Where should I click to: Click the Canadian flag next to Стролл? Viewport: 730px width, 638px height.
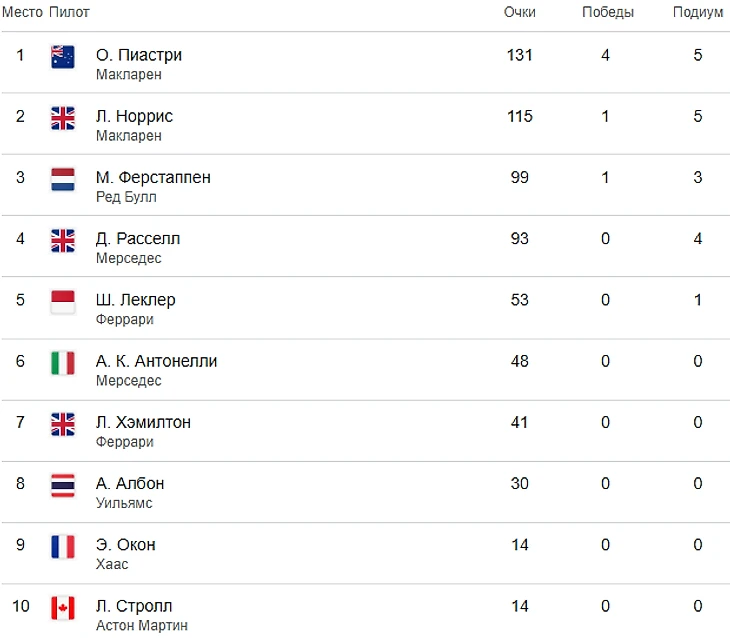(x=63, y=608)
